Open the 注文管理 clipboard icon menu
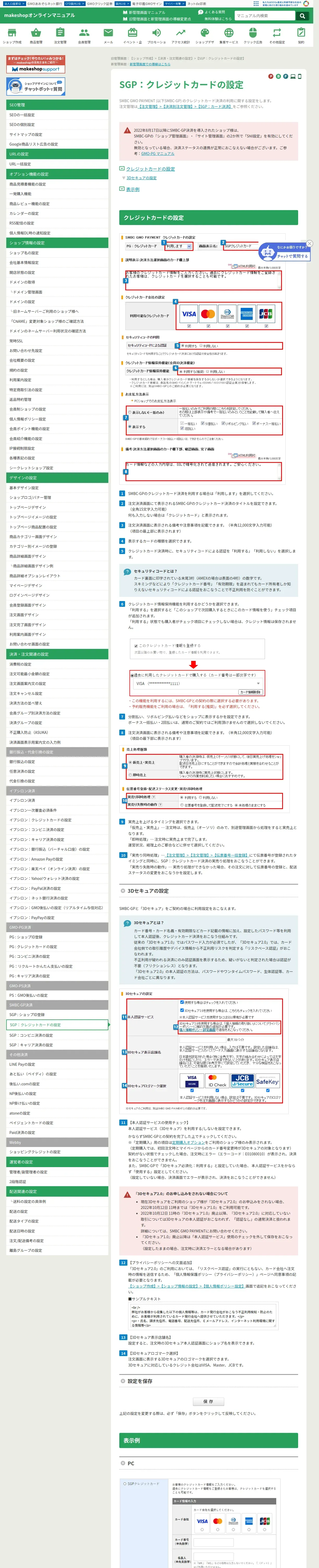 [60, 36]
